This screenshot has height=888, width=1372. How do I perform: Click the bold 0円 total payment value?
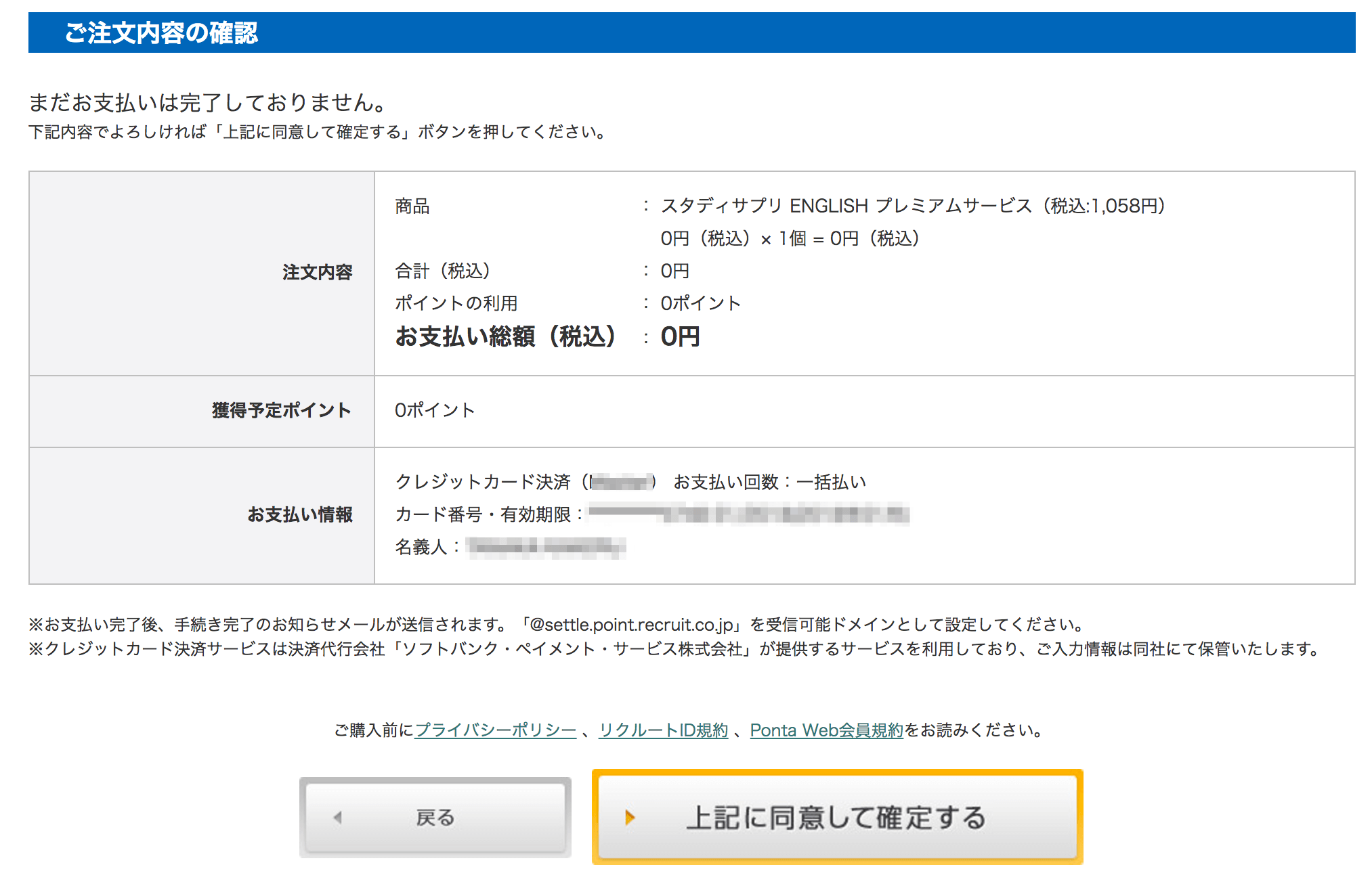tap(680, 336)
